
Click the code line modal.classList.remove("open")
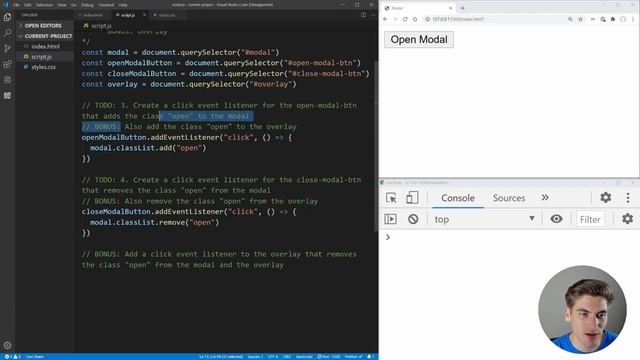tap(155, 222)
